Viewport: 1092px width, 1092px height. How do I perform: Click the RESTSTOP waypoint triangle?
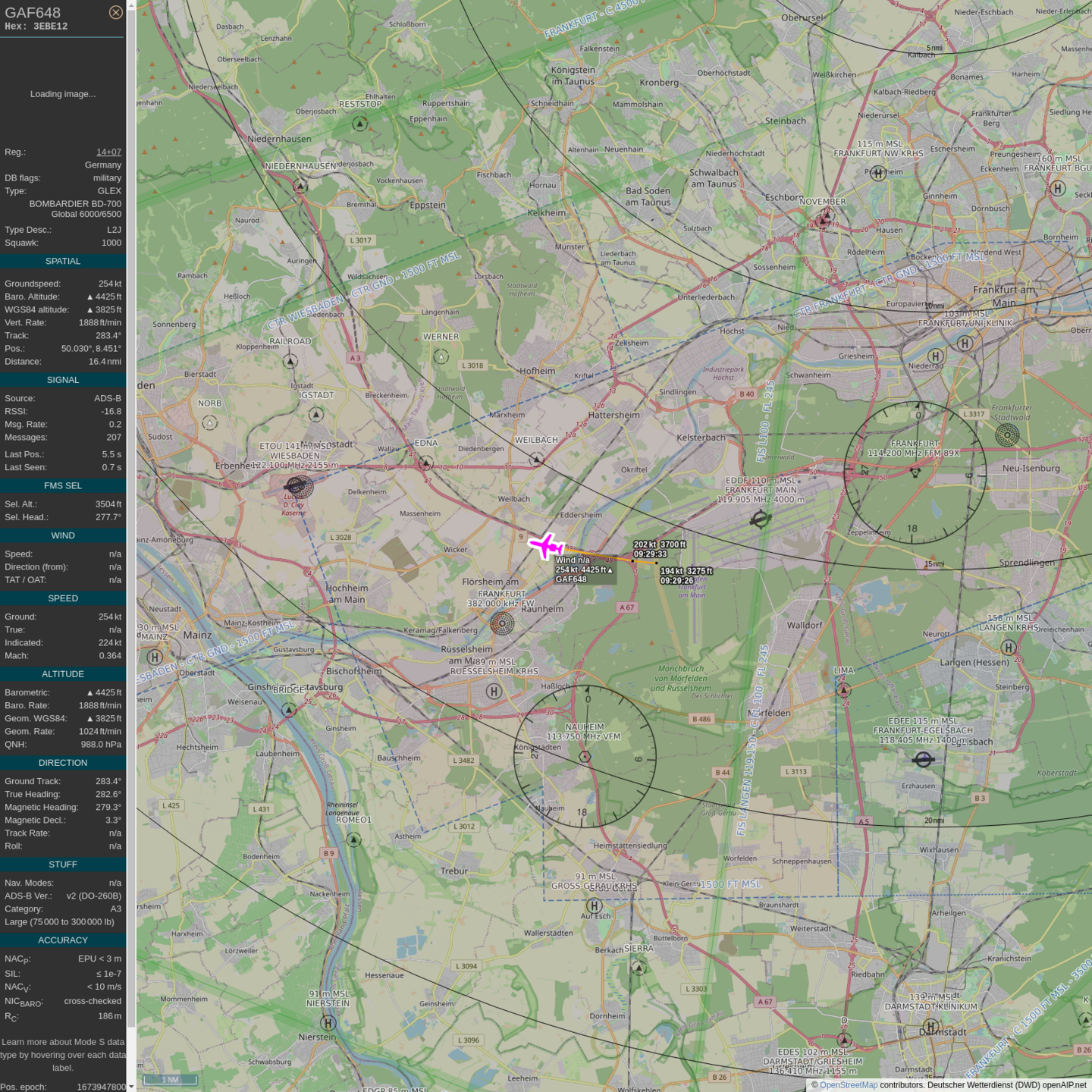(359, 124)
